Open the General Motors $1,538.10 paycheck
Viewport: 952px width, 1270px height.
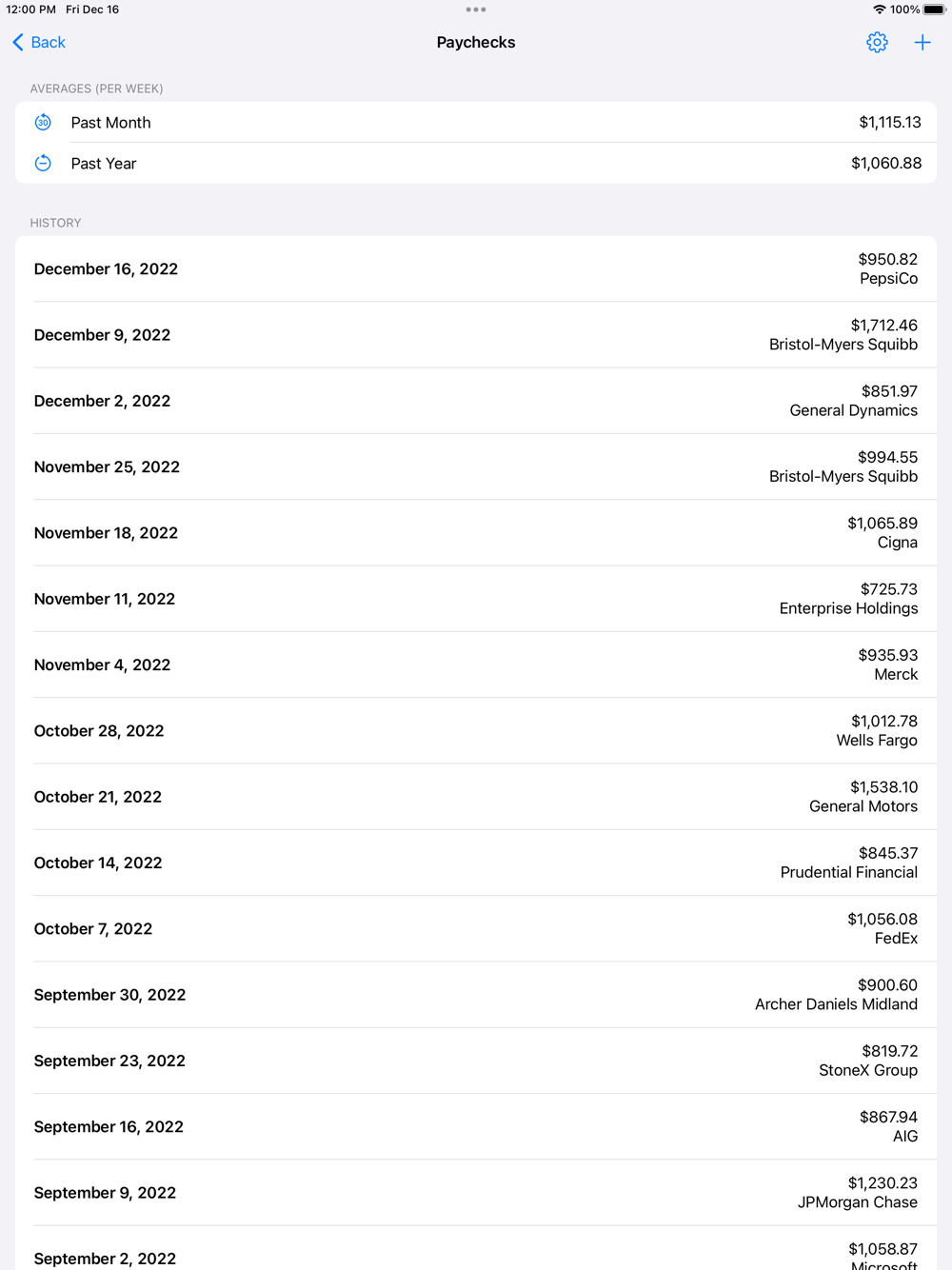[476, 797]
